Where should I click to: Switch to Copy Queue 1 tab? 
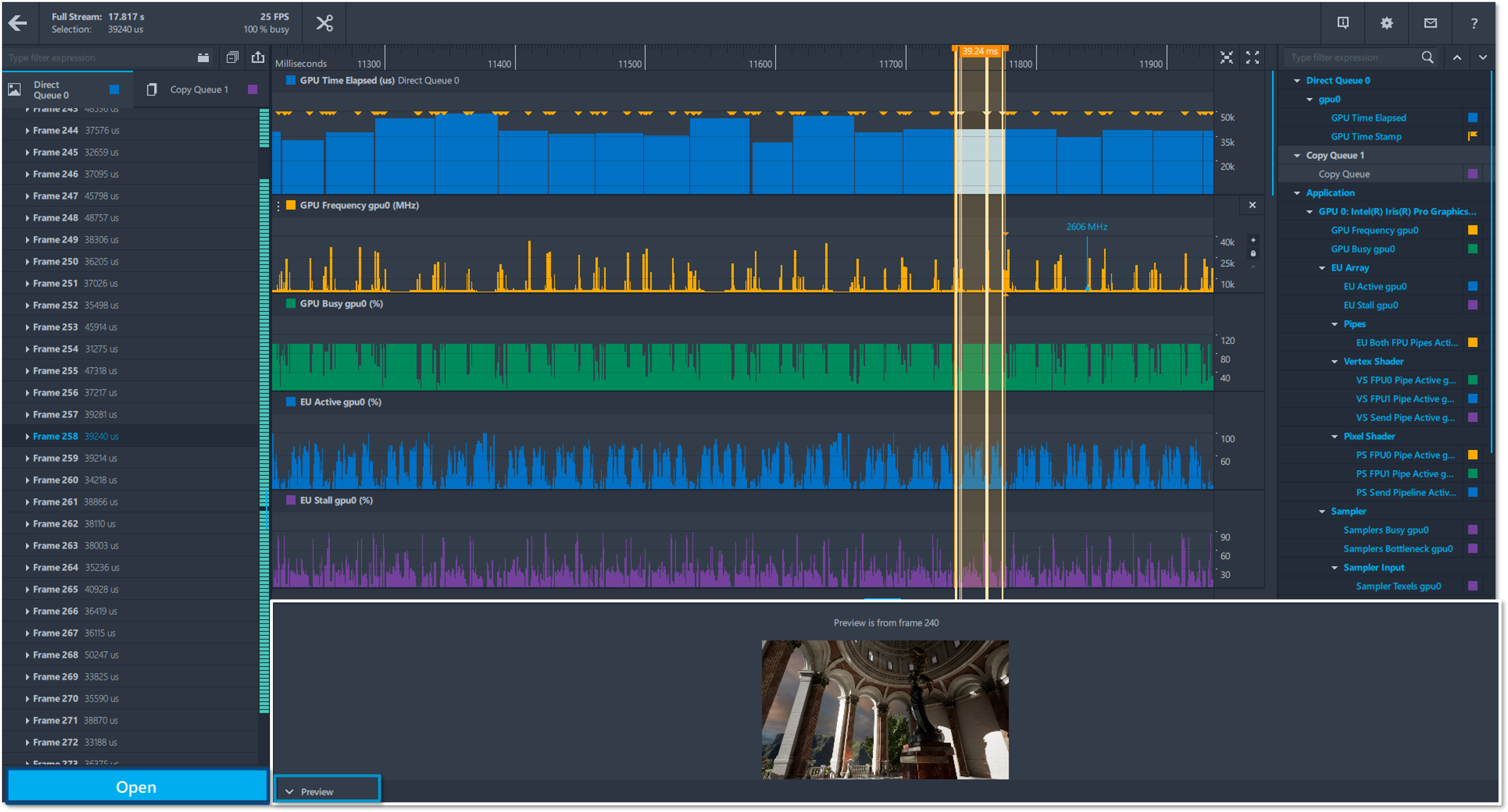tap(199, 89)
